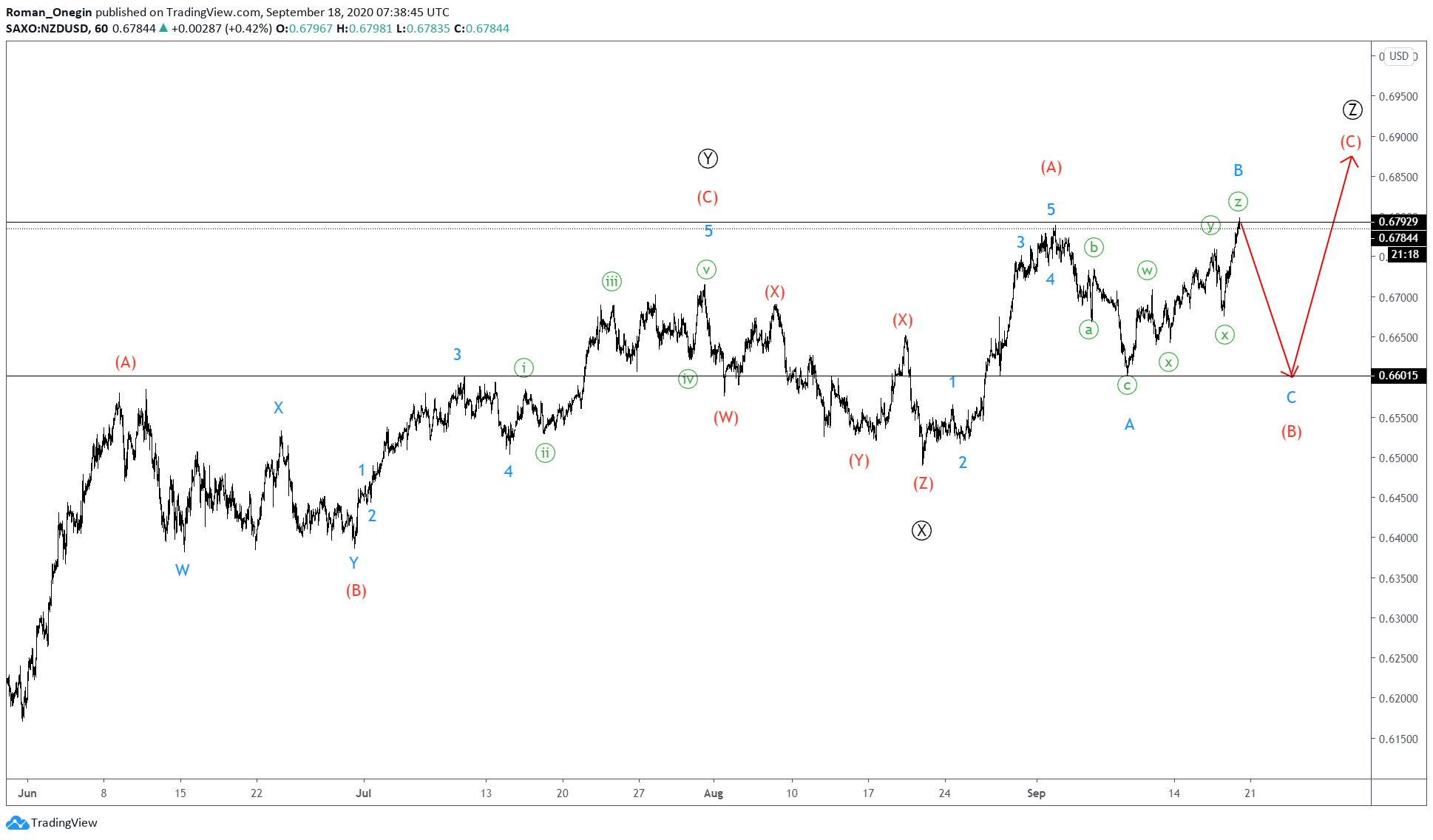Click the Sep label on the time axis

(x=1038, y=792)
